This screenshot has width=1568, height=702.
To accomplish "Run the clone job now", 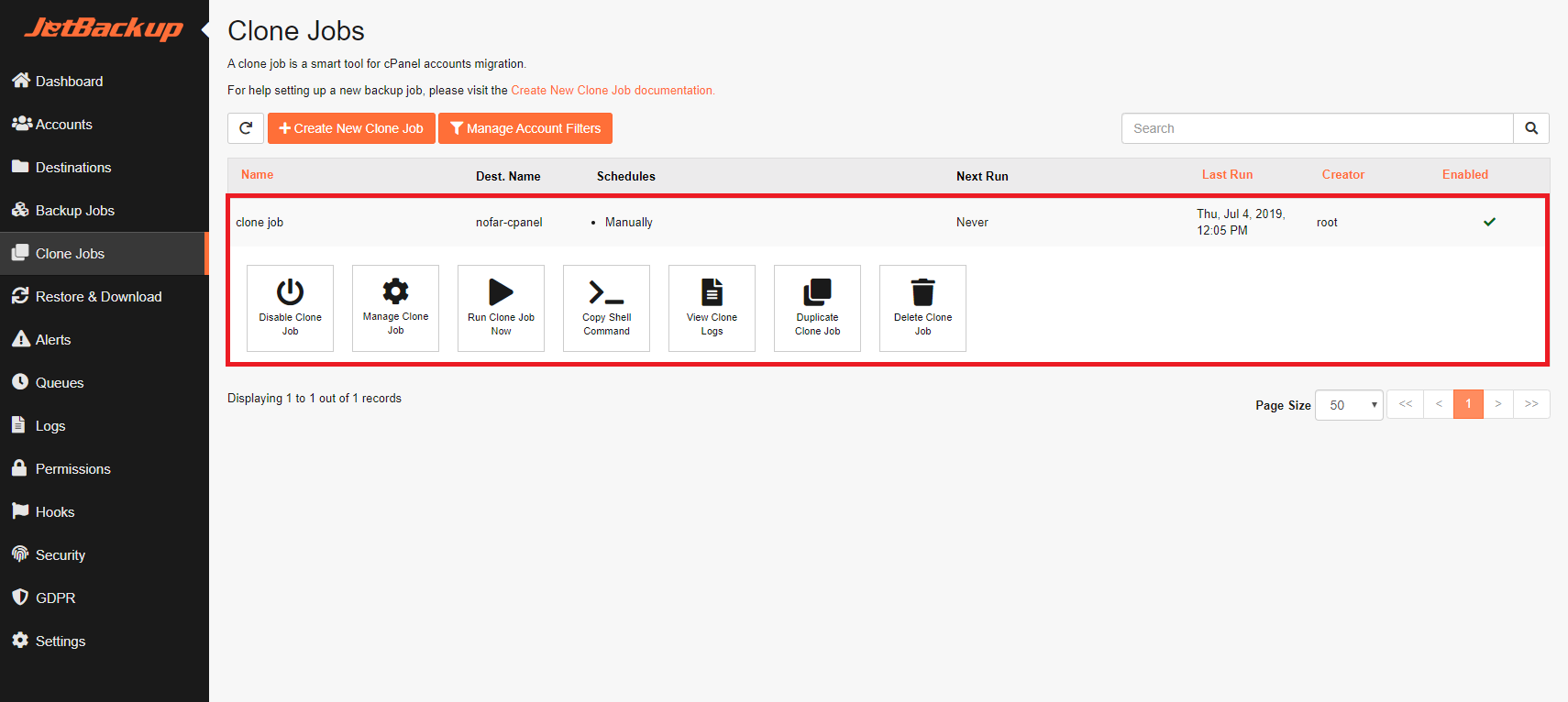I will [x=501, y=308].
